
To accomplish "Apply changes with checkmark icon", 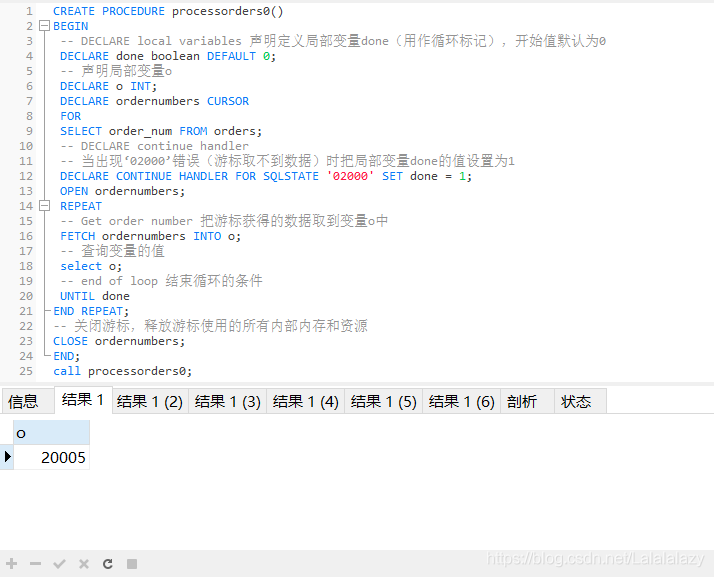I will click(59, 564).
